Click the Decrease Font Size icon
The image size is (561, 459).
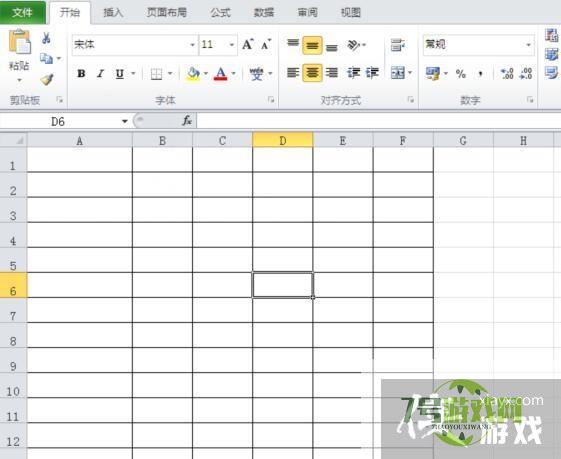266,45
